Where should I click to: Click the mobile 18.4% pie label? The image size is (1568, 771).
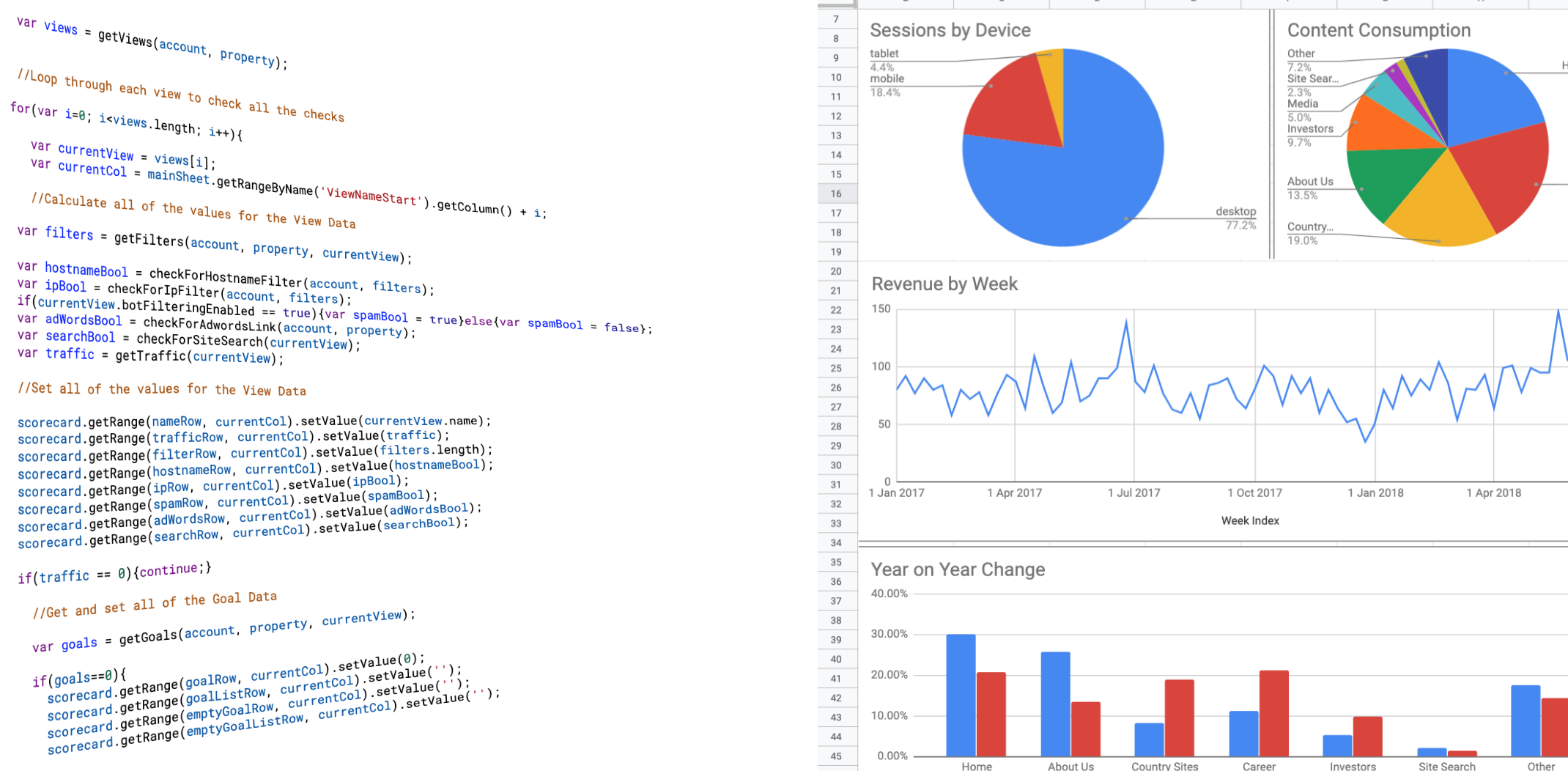pos(887,85)
